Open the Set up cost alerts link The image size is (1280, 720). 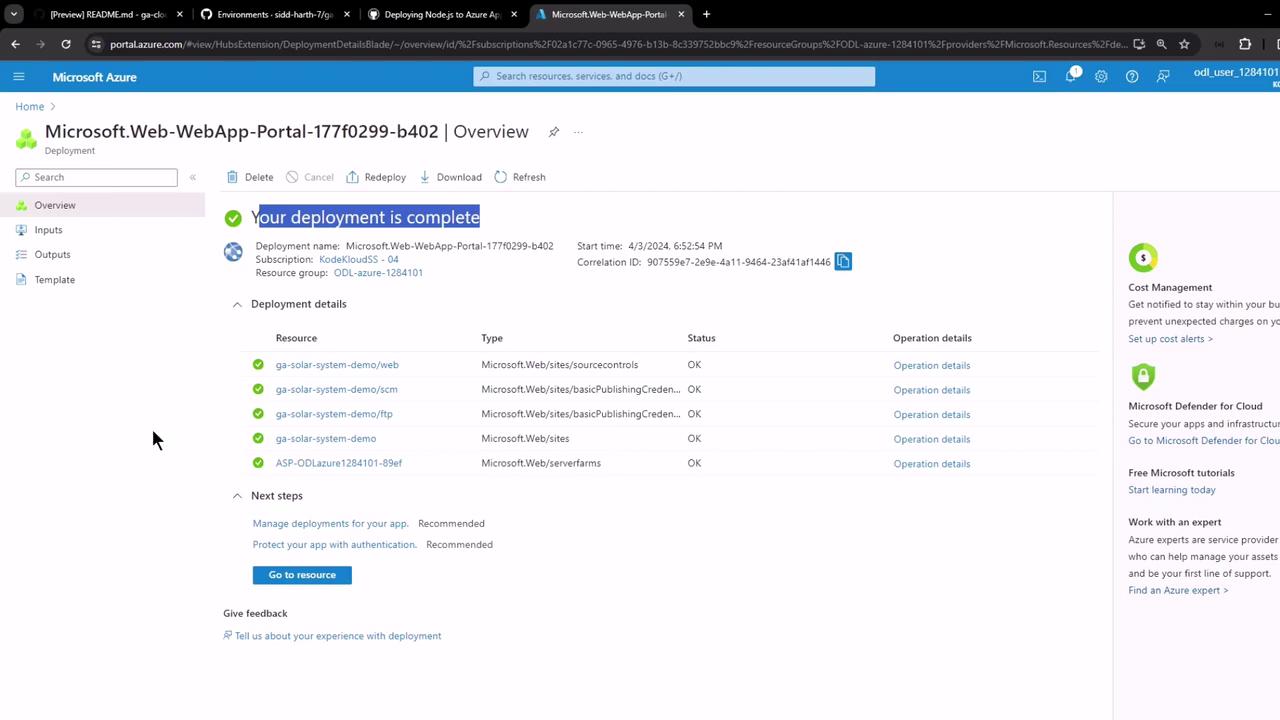point(1171,339)
